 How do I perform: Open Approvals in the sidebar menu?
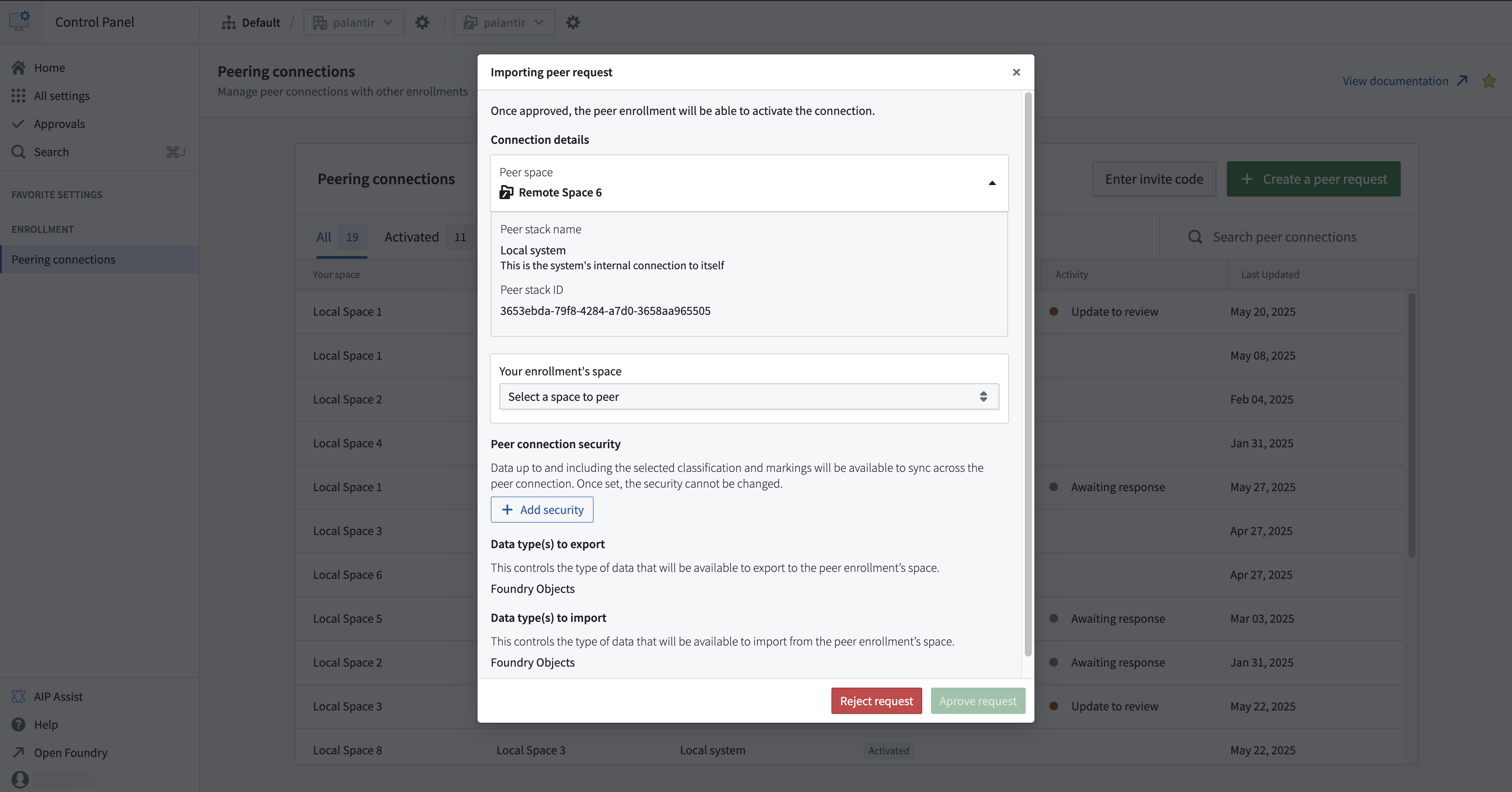click(x=59, y=124)
